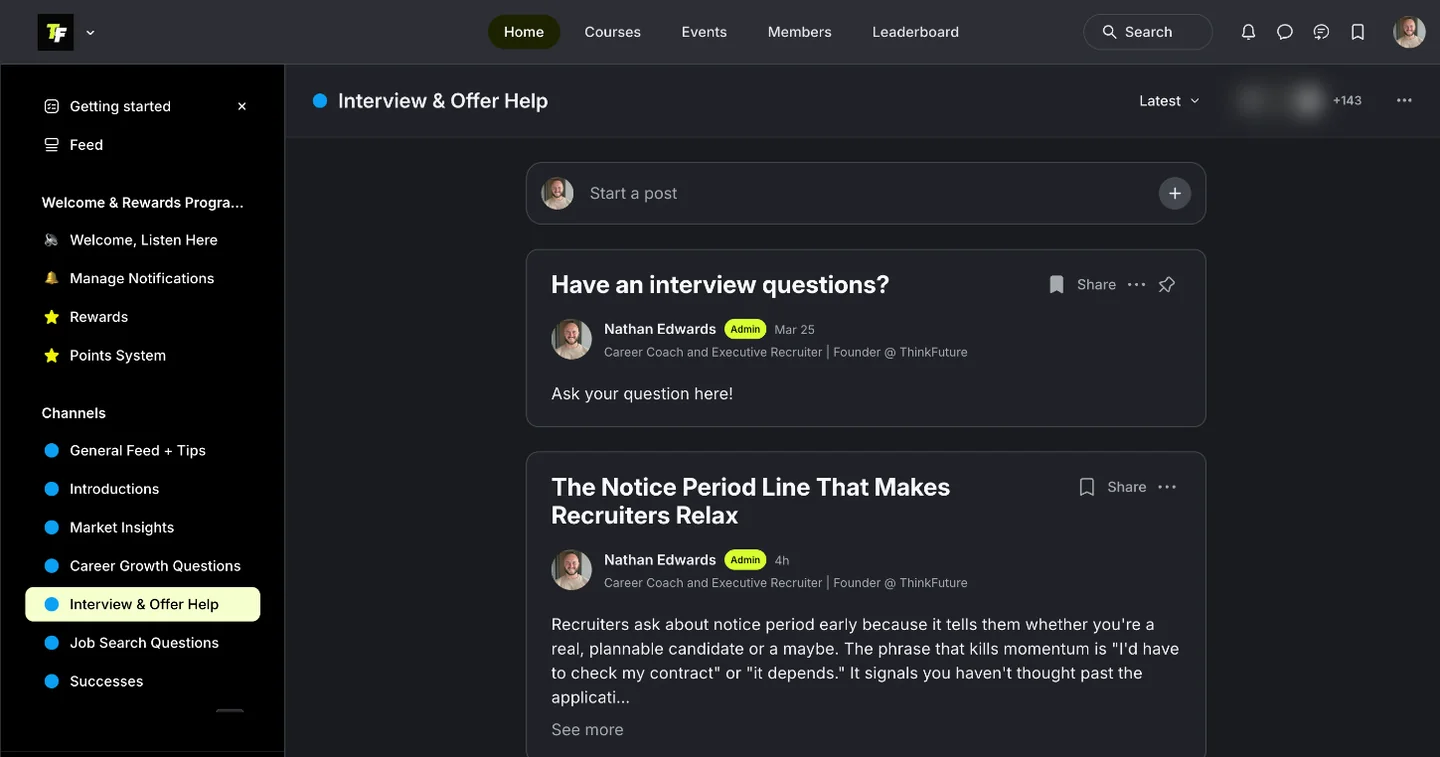This screenshot has height=757, width=1440.
Task: Click the 'Start a post' field
Action: click(866, 193)
